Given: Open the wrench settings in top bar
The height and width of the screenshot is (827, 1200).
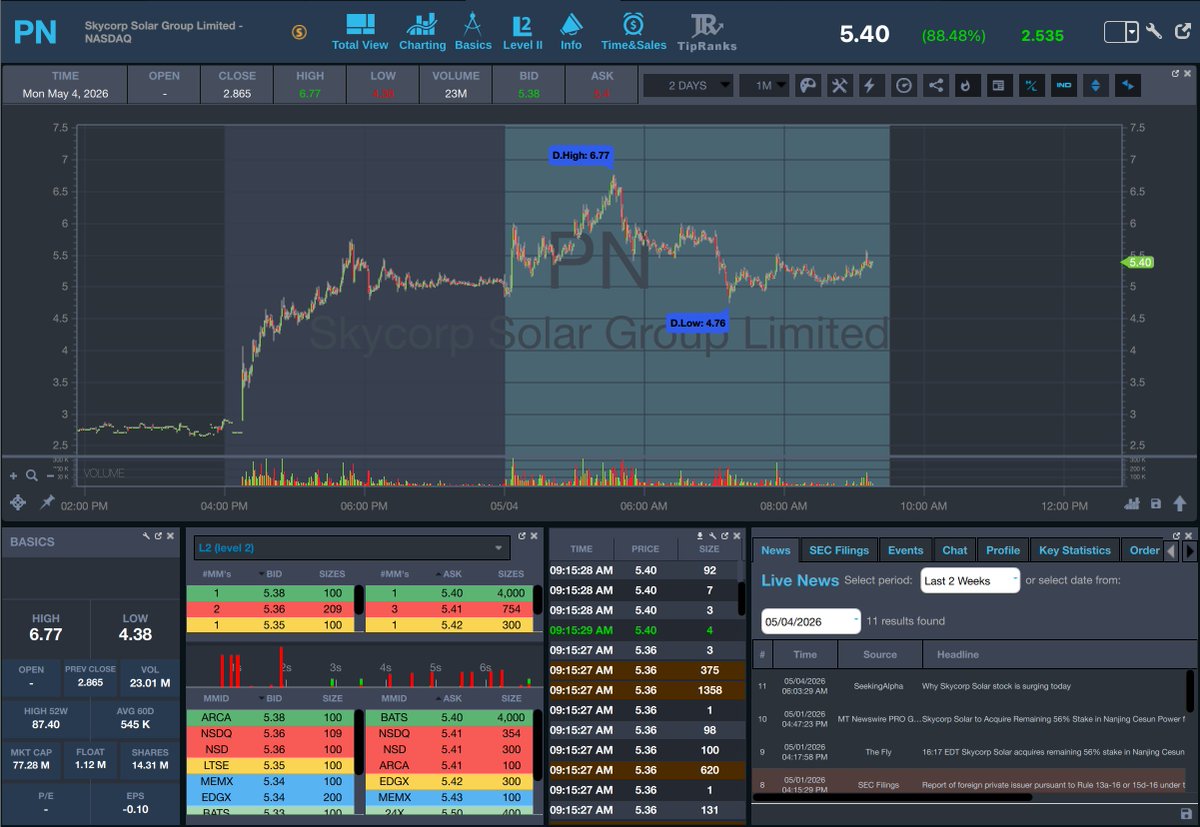Looking at the screenshot, I should (x=1154, y=32).
